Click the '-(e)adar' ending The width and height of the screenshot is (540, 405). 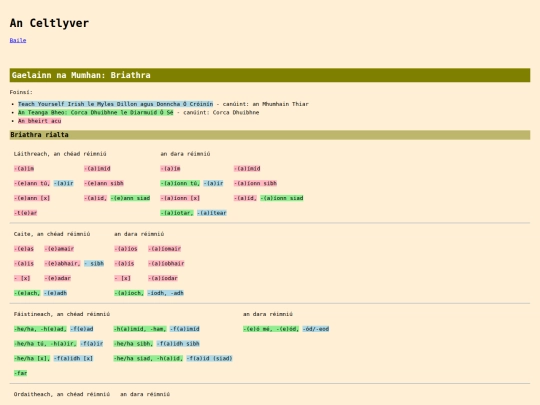pos(58,278)
